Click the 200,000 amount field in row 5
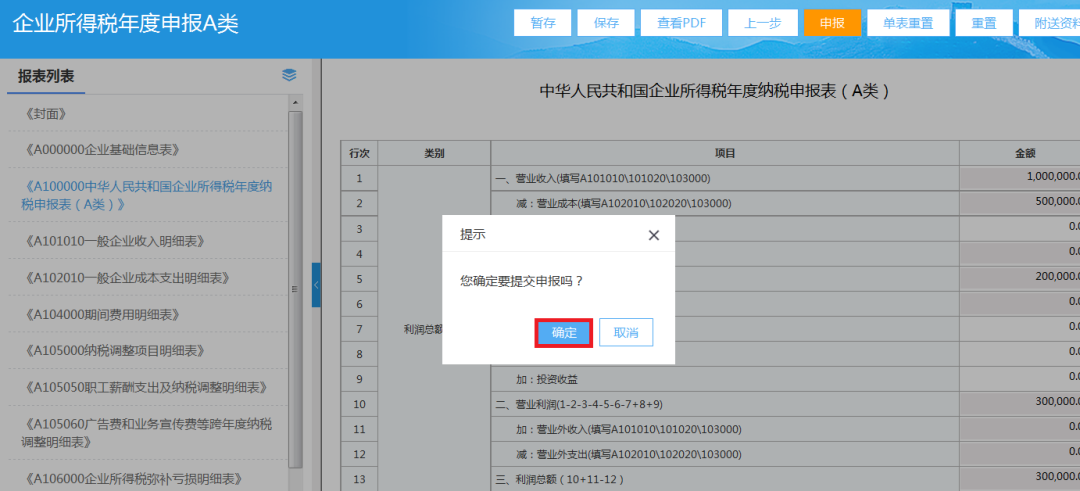The height and width of the screenshot is (491, 1080). click(1021, 278)
